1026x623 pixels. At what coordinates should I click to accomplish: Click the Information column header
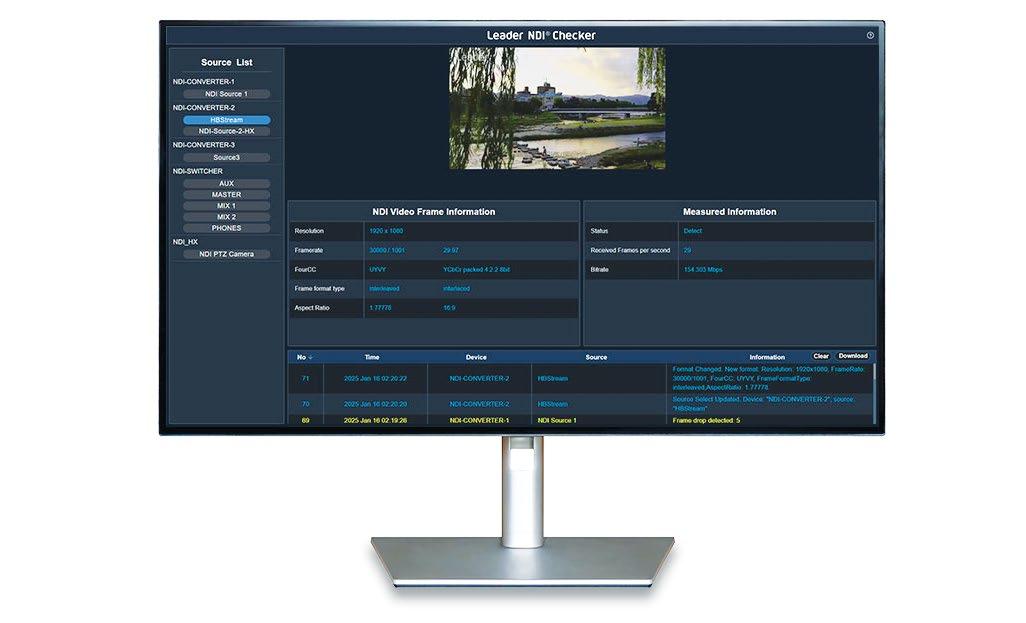click(x=767, y=357)
